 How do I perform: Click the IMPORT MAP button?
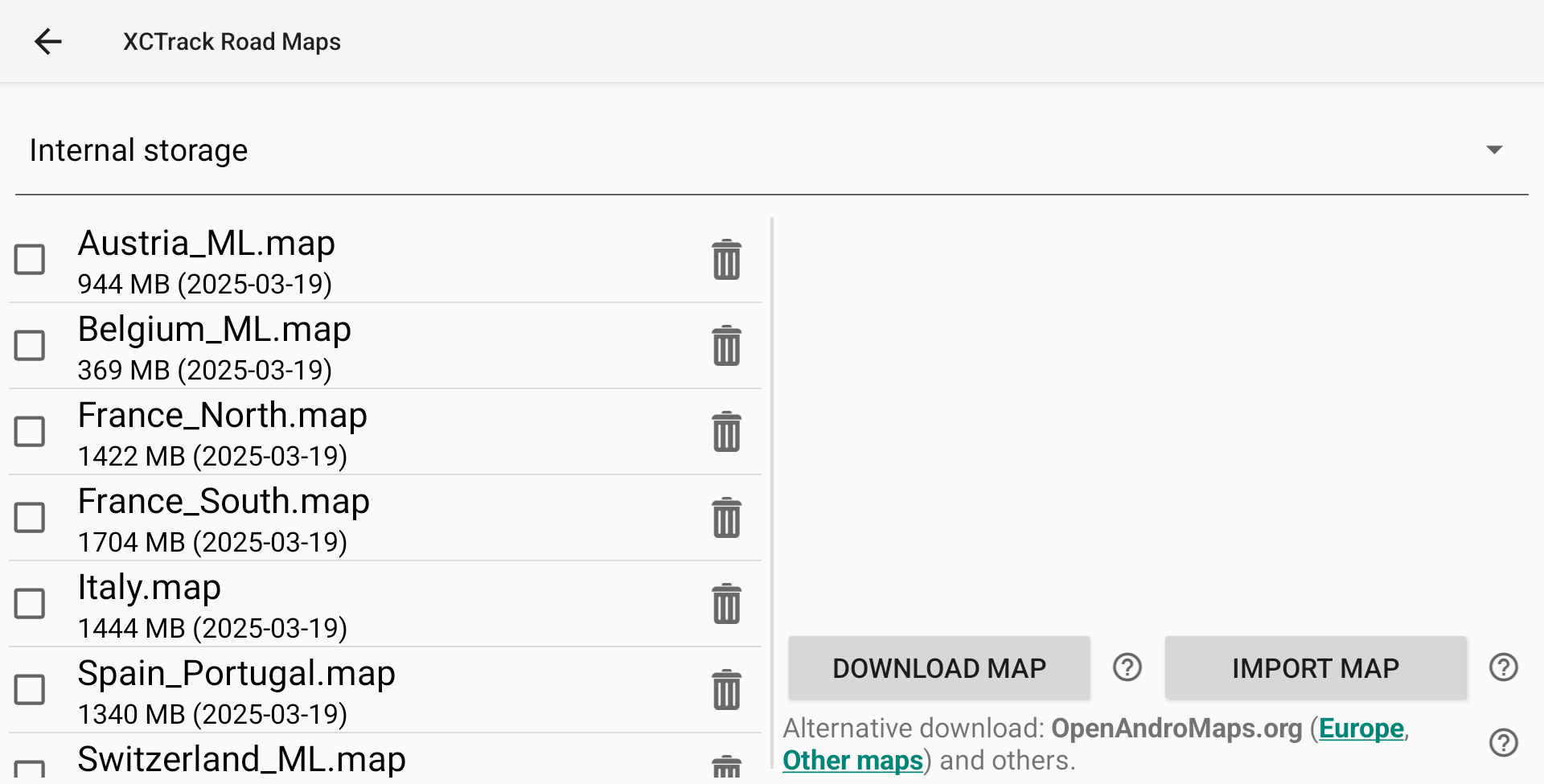pos(1316,667)
